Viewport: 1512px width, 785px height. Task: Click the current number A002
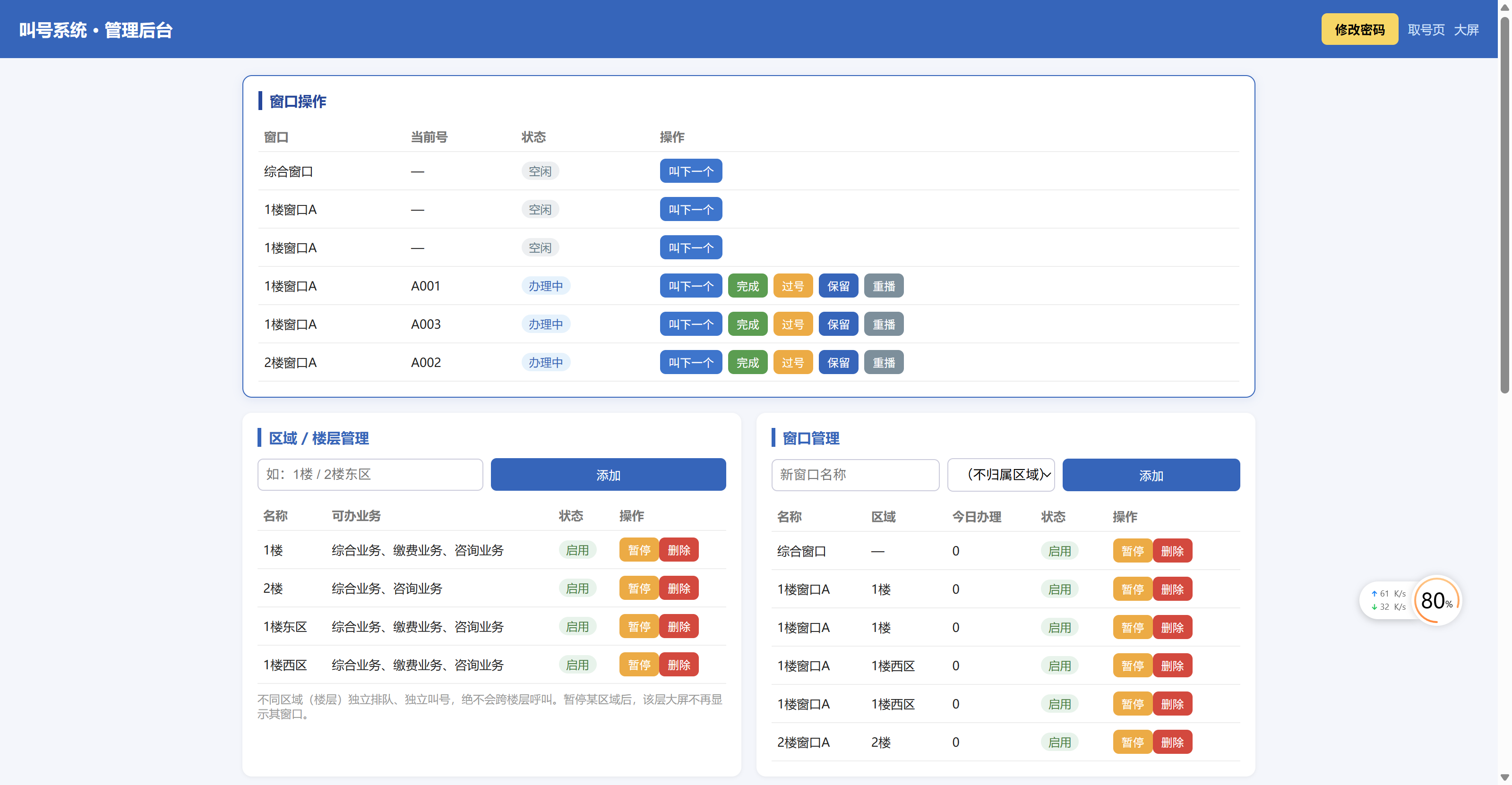coord(426,362)
